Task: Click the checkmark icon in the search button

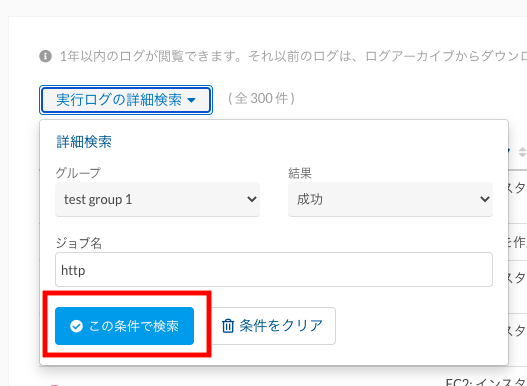Action: 76,326
